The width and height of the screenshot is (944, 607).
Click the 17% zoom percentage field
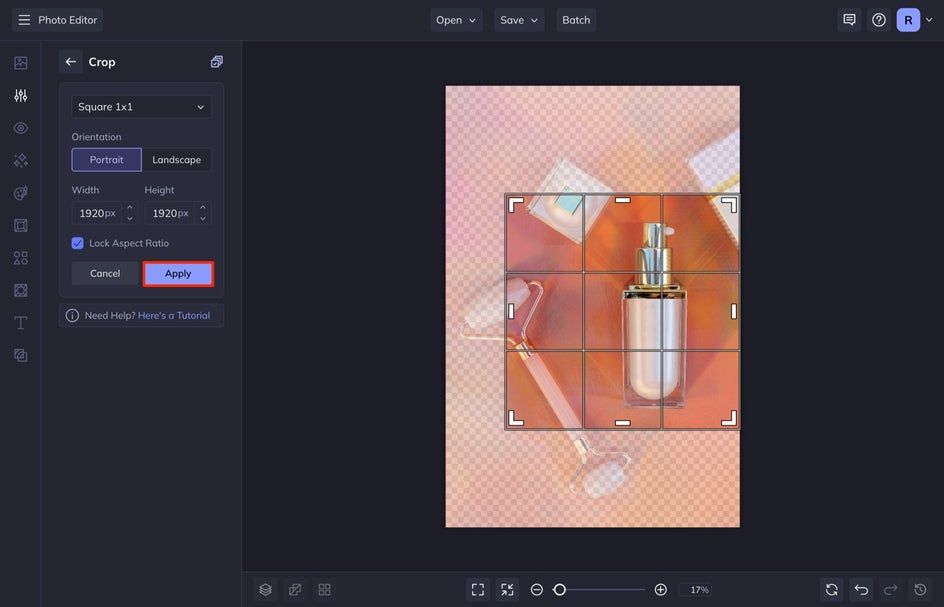[x=695, y=590]
